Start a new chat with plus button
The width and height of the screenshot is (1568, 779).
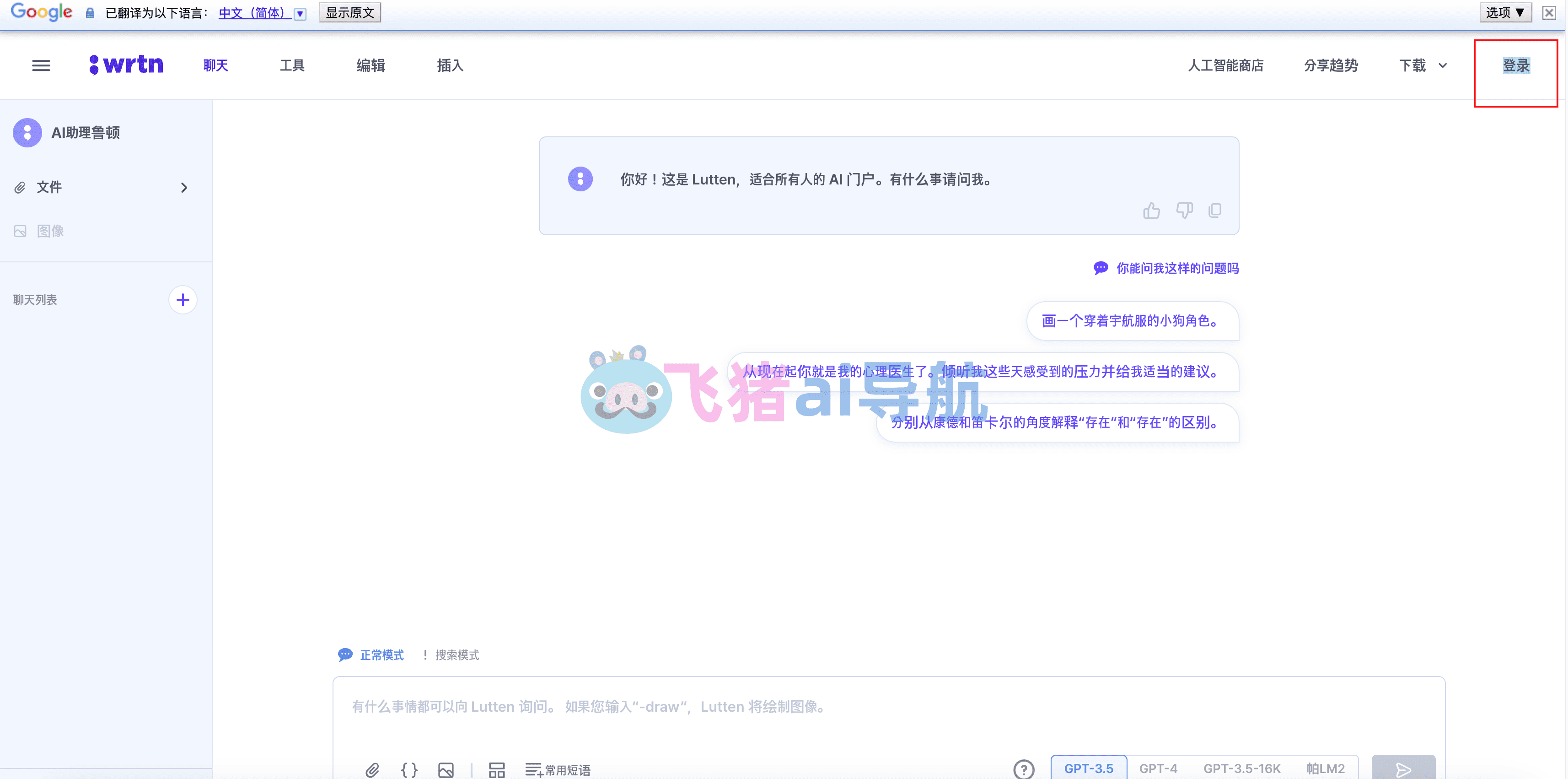click(x=183, y=300)
